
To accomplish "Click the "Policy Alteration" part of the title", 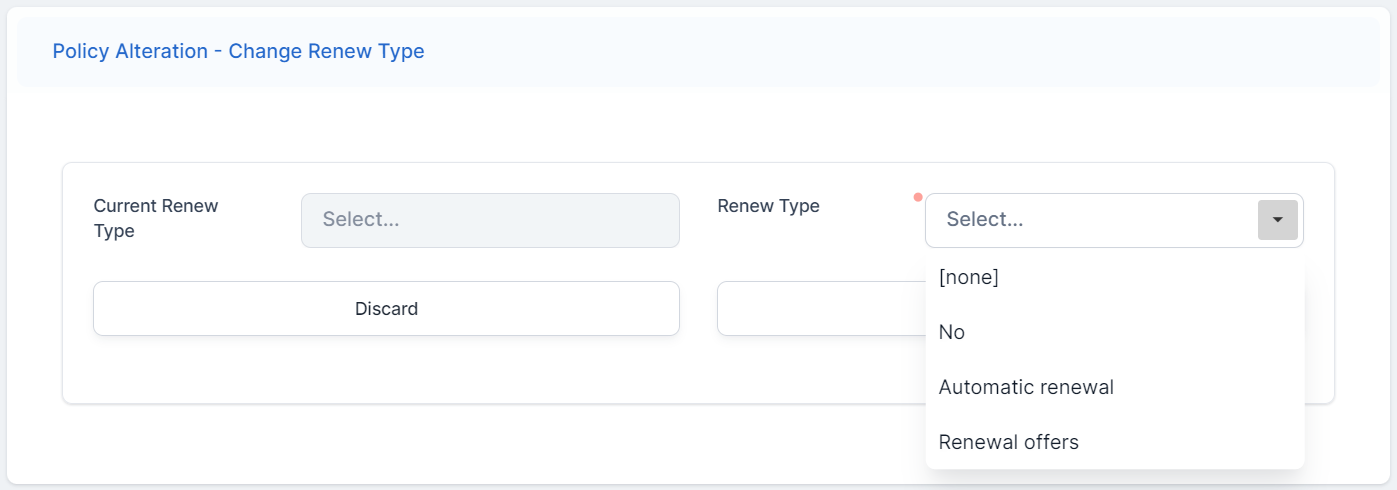I will coord(131,51).
